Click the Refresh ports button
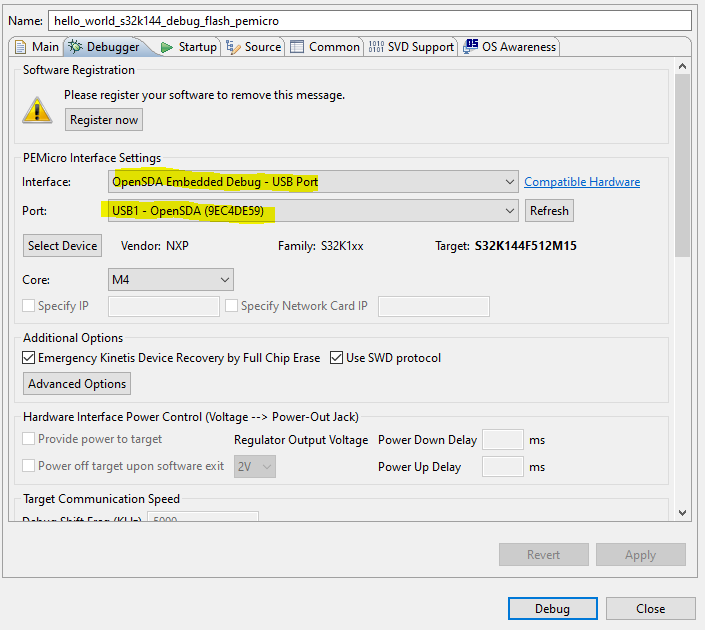Viewport: 705px width, 630px height. pyautogui.click(x=549, y=211)
